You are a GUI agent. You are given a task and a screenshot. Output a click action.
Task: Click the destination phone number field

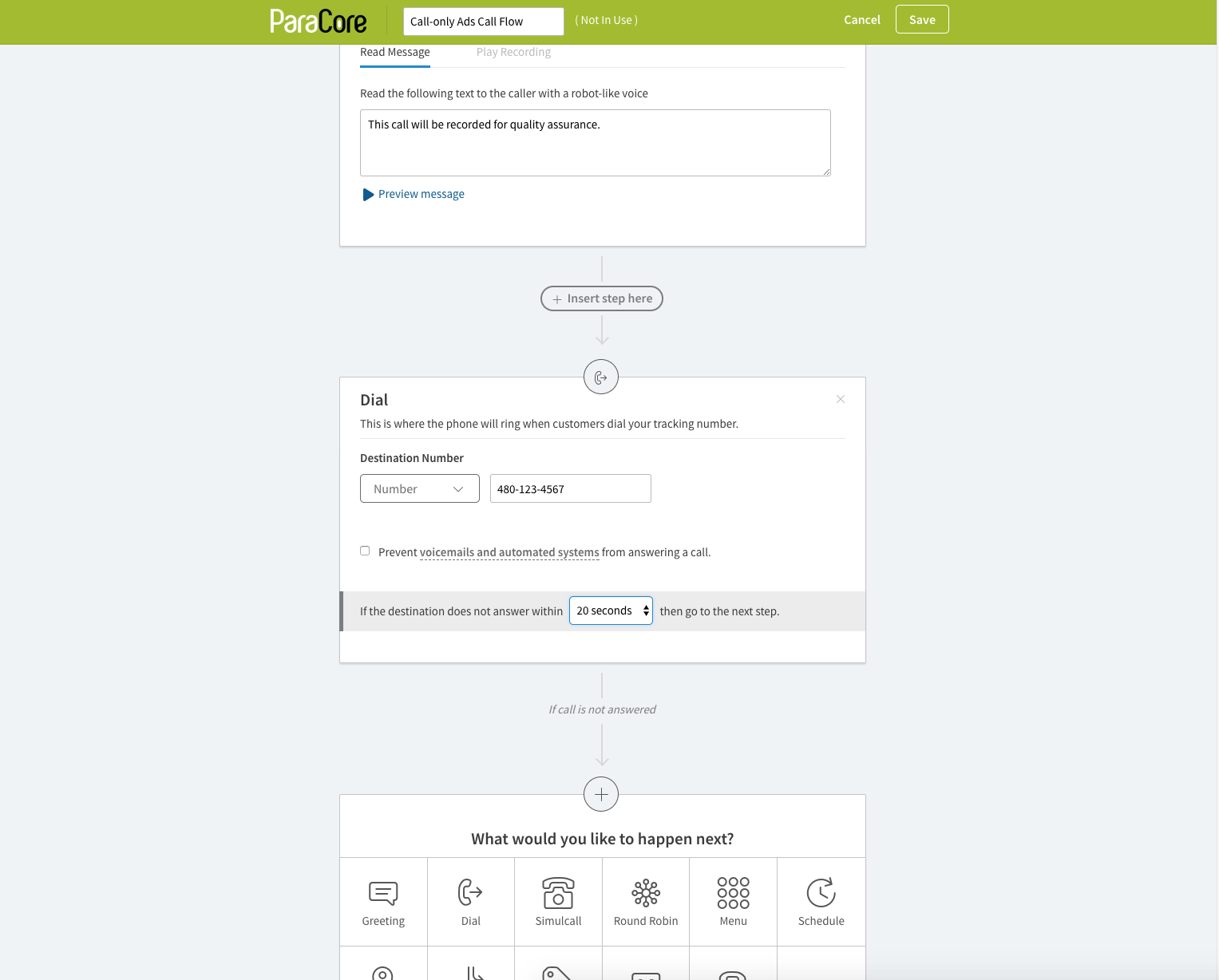click(x=571, y=488)
